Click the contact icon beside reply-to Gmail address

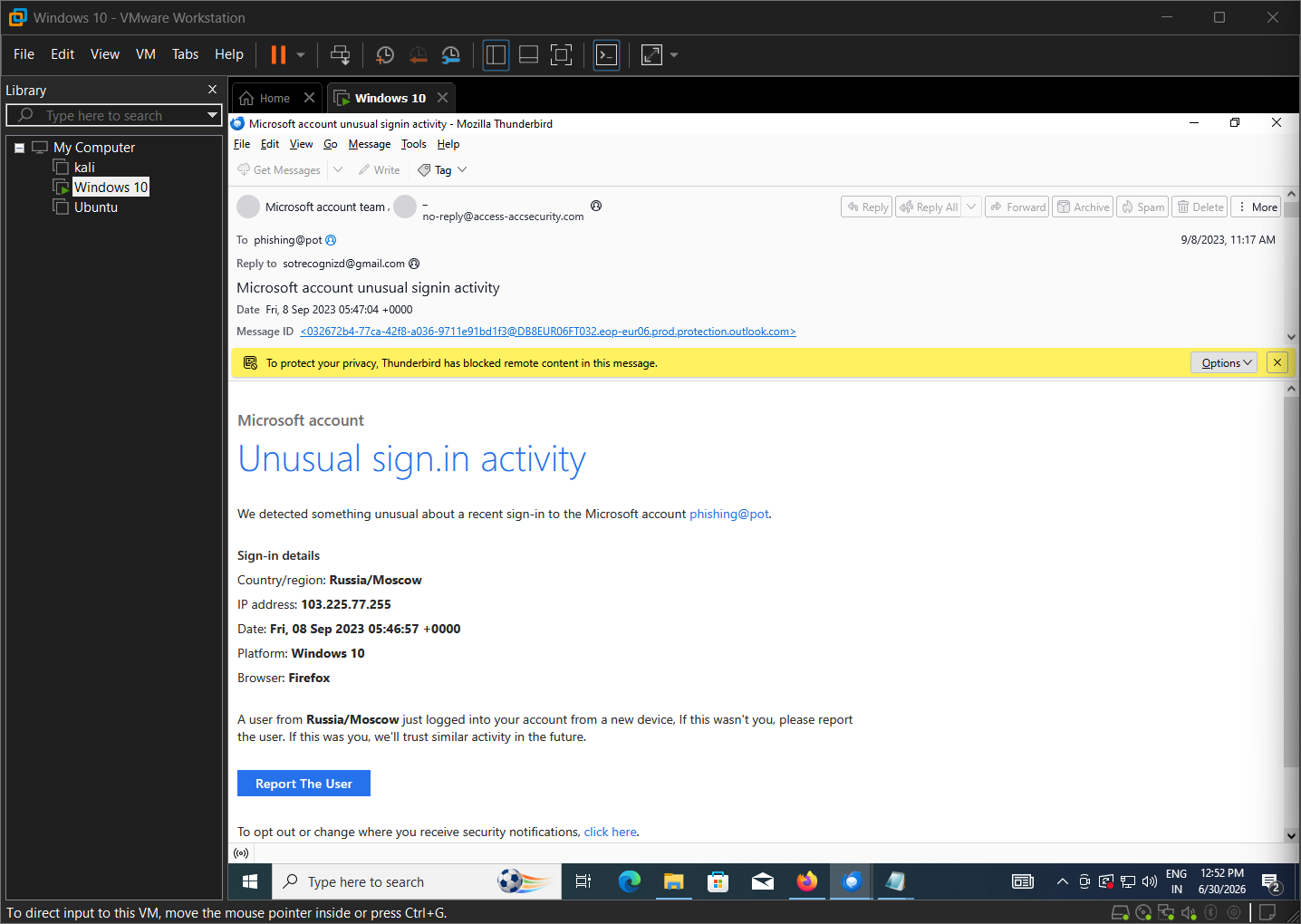[414, 264]
